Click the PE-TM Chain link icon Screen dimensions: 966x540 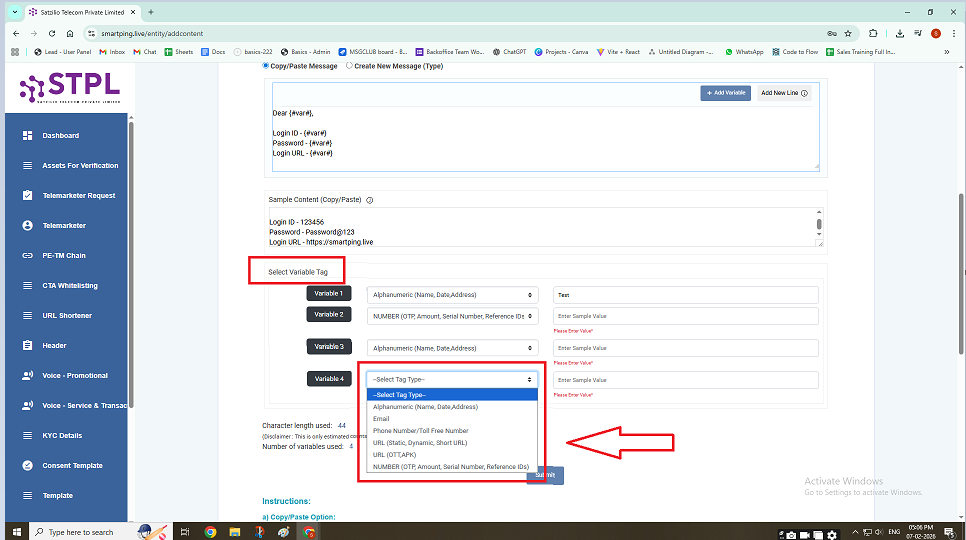coord(28,256)
